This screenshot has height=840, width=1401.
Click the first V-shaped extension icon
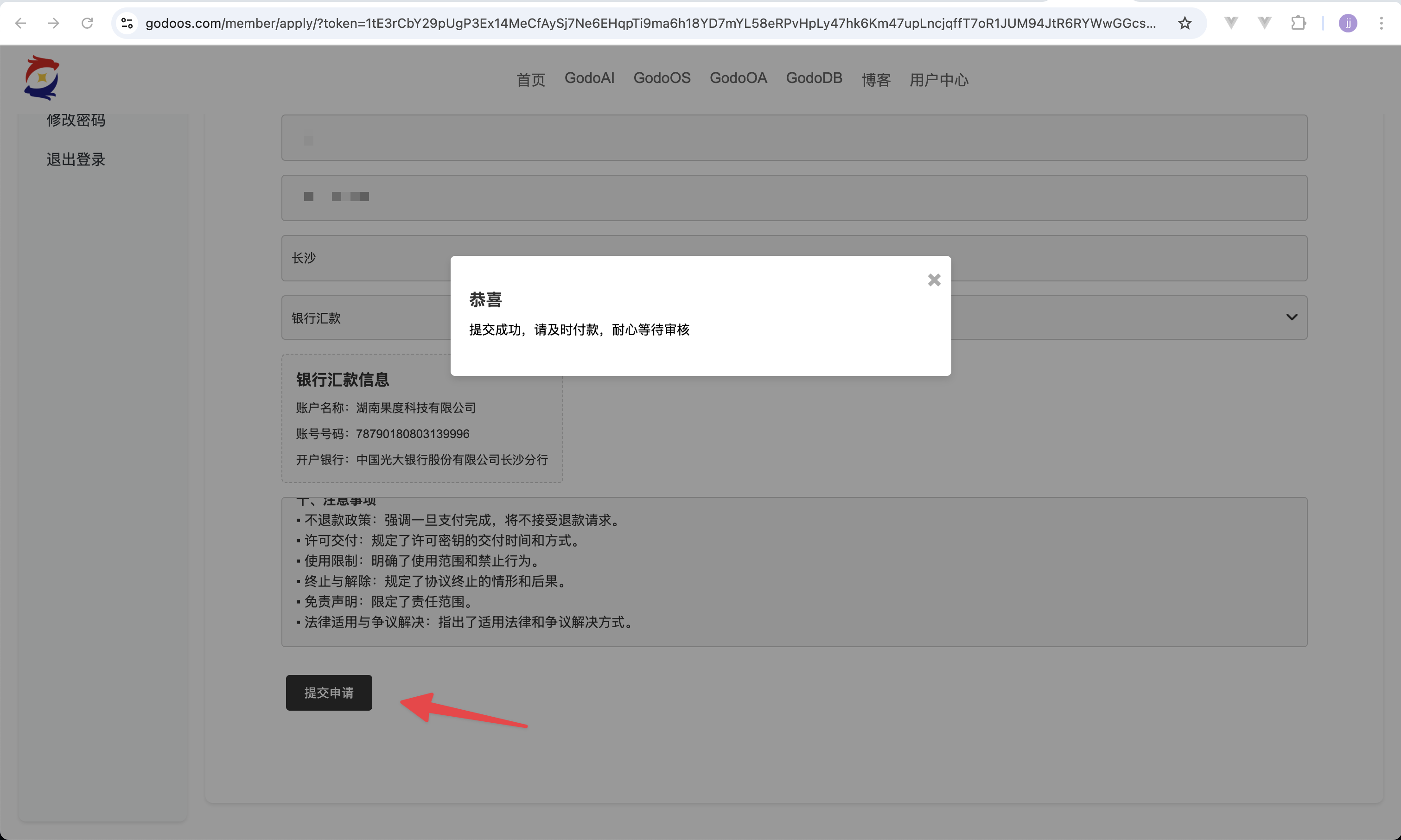tap(1230, 23)
